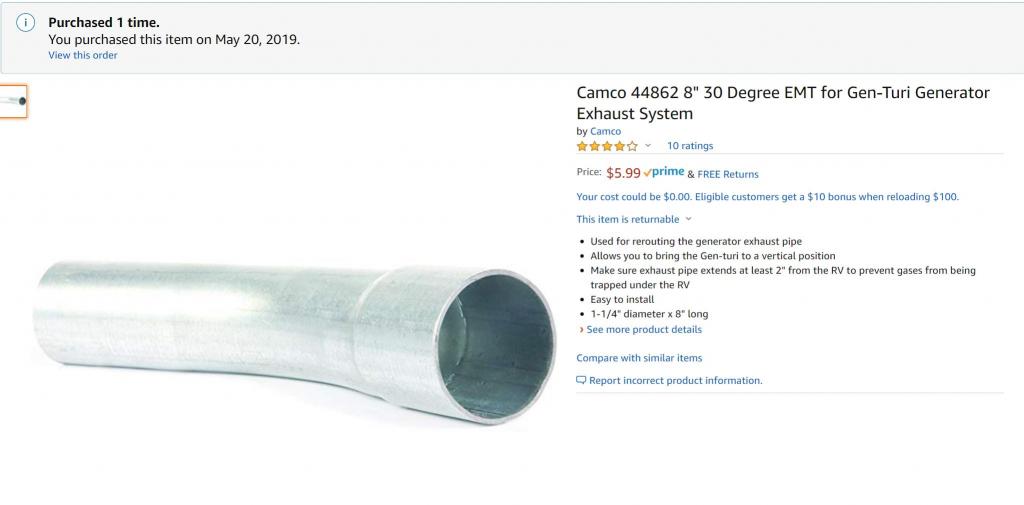Open the View this order link
This screenshot has height=505, width=1024.
coord(83,55)
